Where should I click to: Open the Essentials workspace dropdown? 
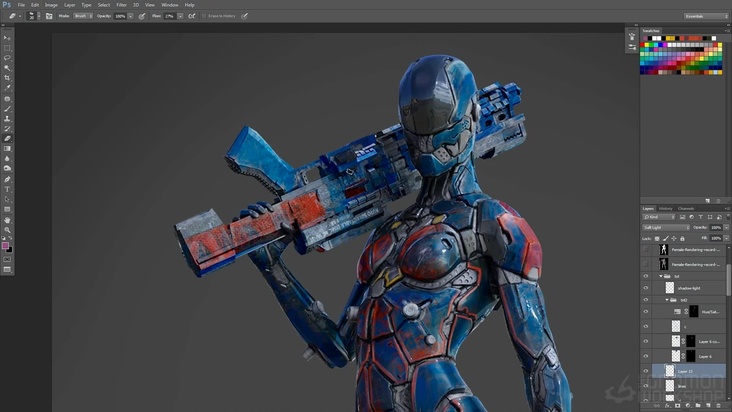click(706, 16)
